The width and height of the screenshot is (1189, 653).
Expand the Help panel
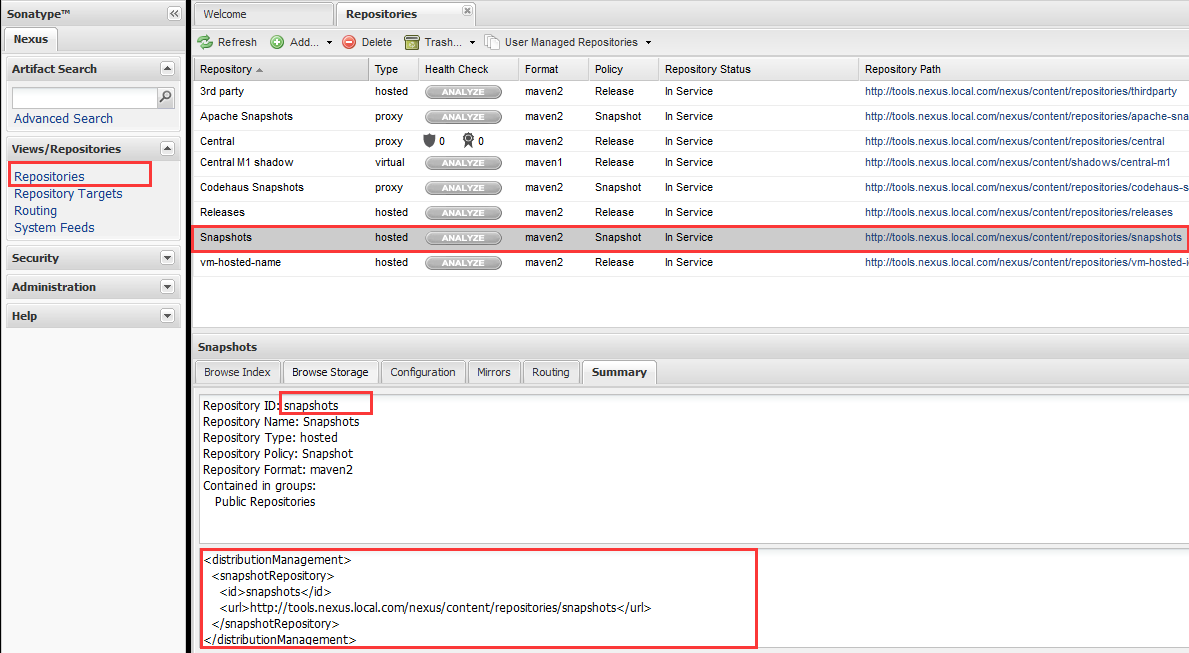pos(168,316)
